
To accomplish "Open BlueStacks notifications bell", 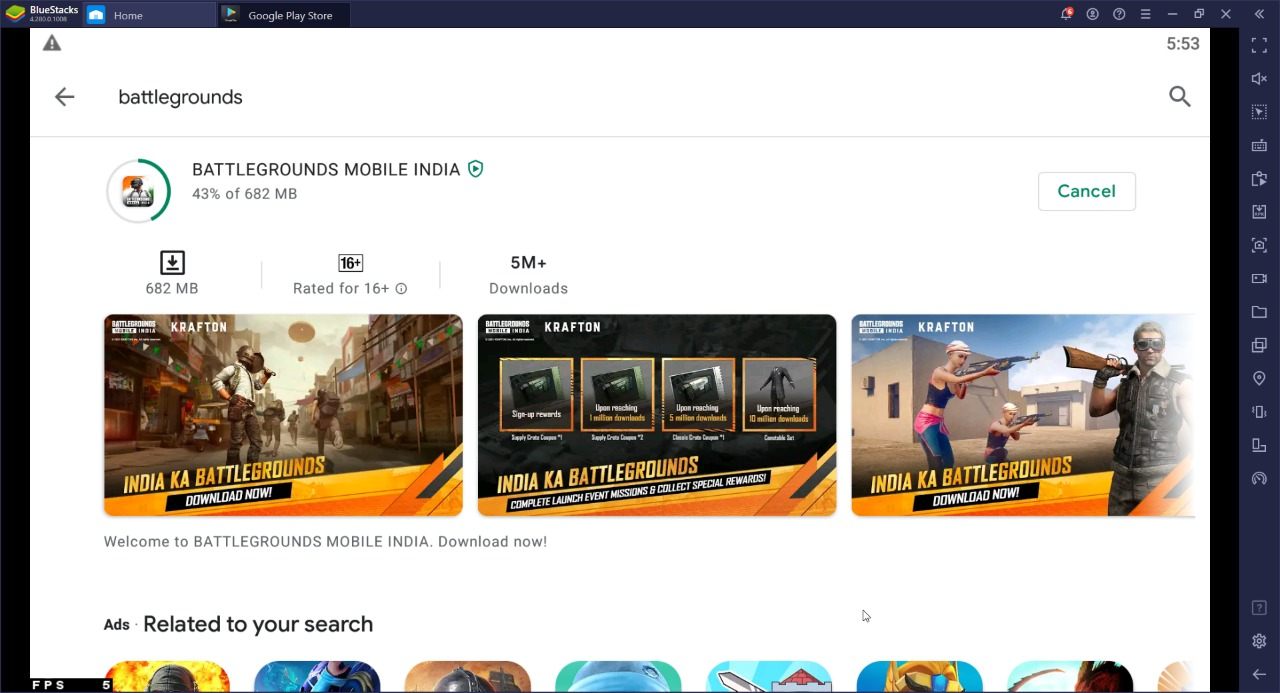I will pyautogui.click(x=1066, y=14).
